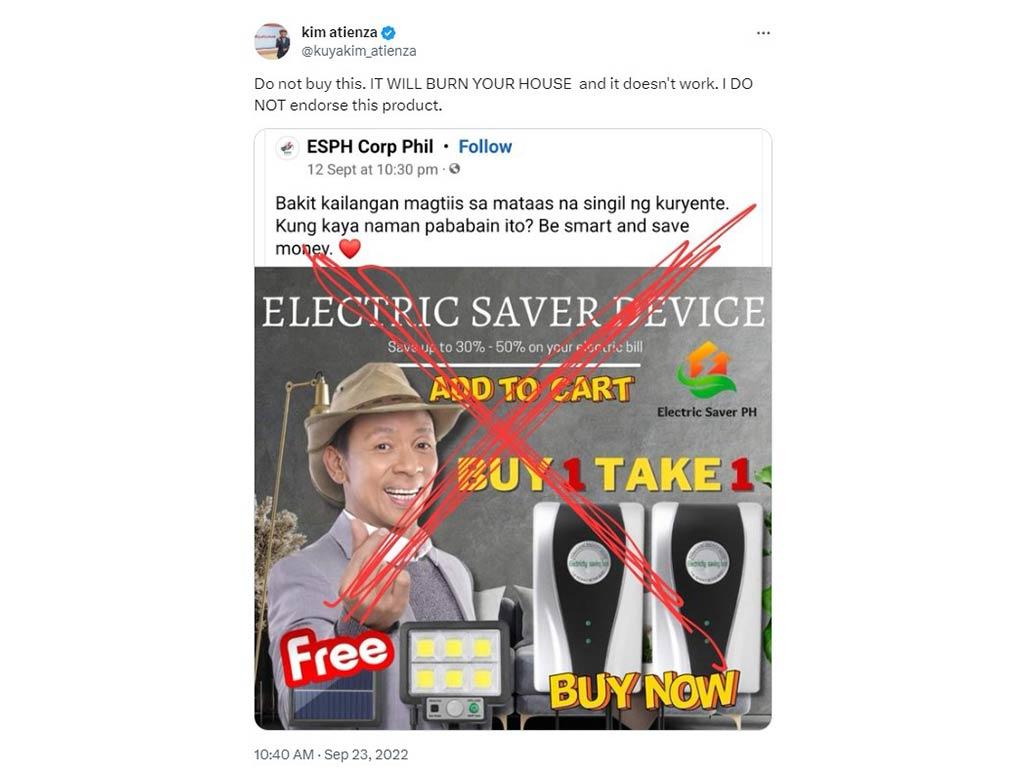Click the red heart emoji
This screenshot has height=773, width=1031.
pyautogui.click(x=350, y=248)
